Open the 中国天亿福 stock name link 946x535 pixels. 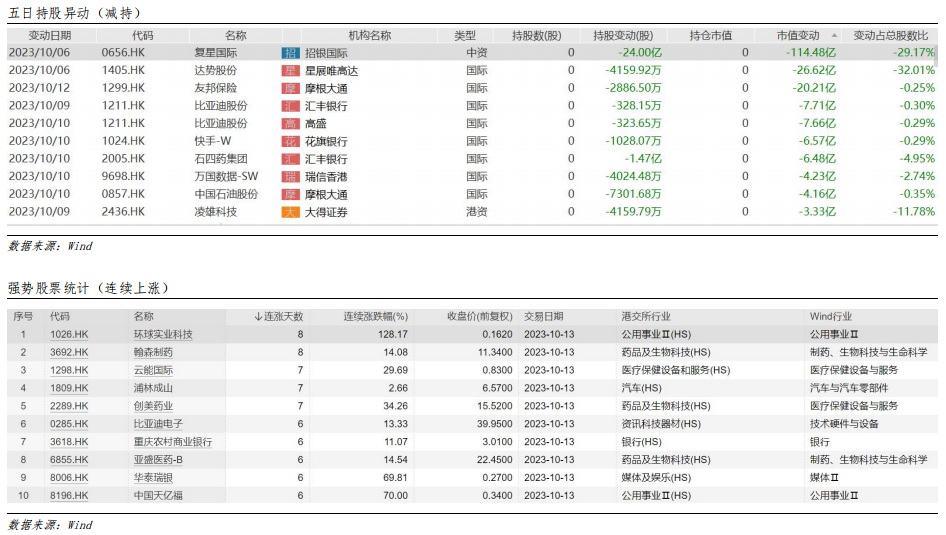point(158,496)
